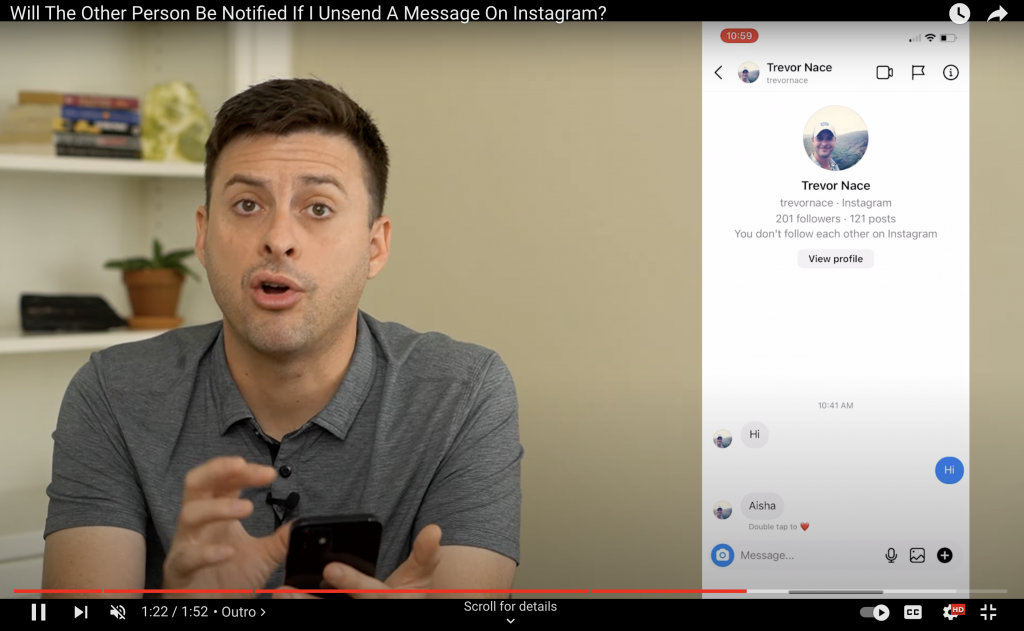Screen dimensions: 1024x631
Task: Click the View profile button
Action: [835, 259]
